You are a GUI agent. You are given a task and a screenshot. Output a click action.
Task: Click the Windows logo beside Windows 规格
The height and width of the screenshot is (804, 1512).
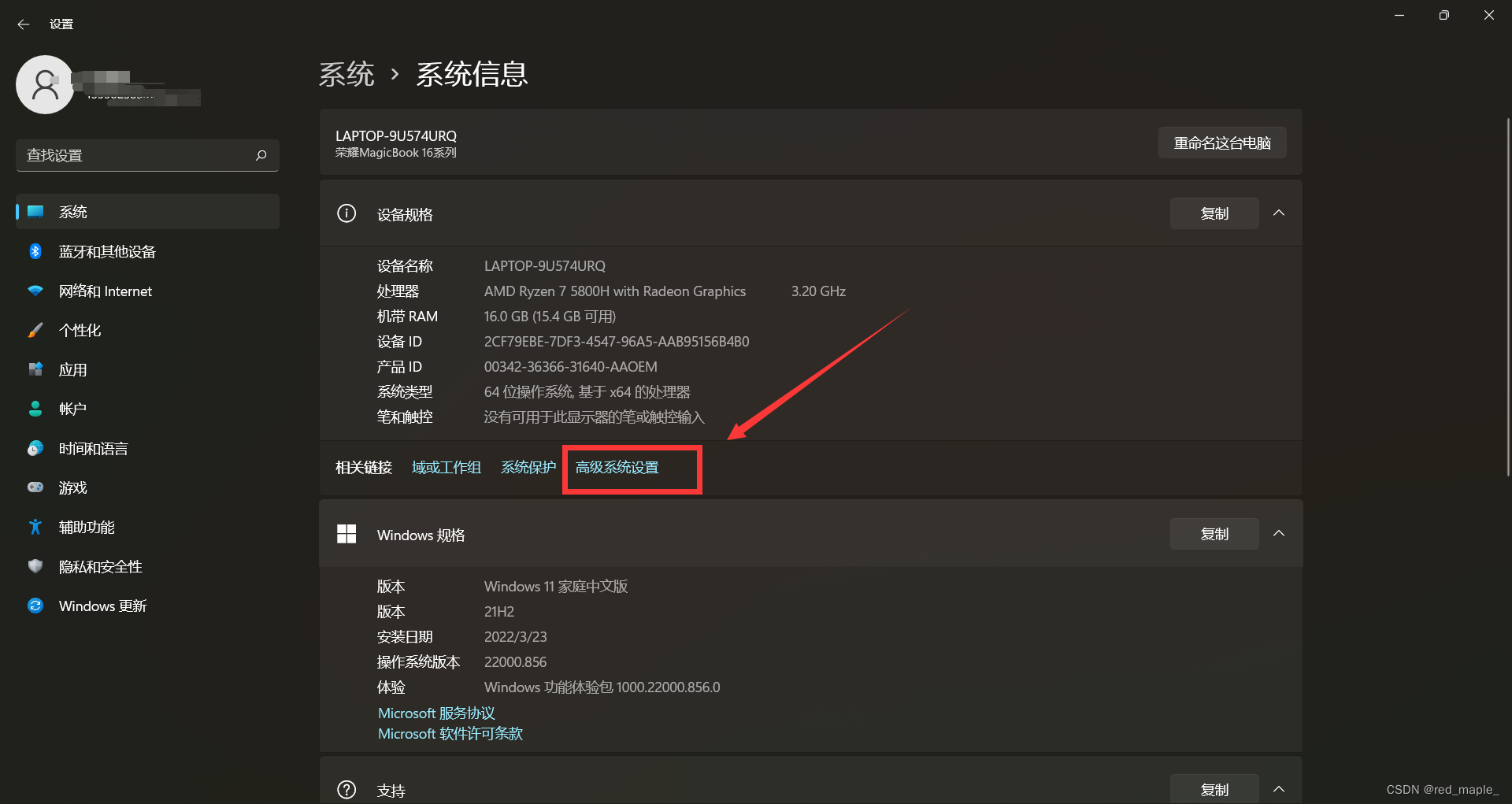point(346,534)
